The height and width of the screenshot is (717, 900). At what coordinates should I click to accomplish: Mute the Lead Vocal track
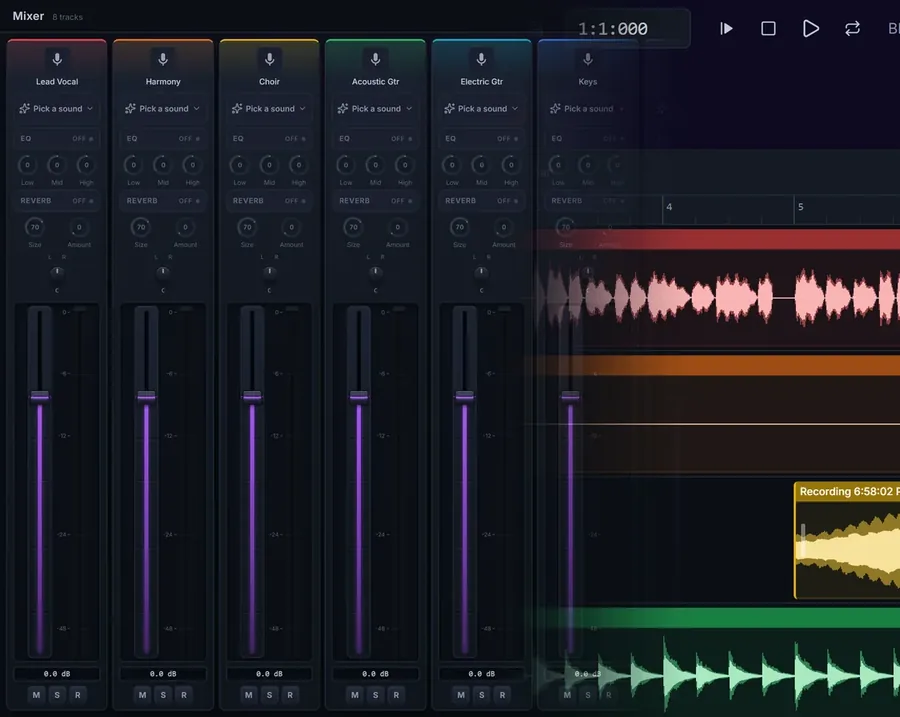tap(36, 695)
